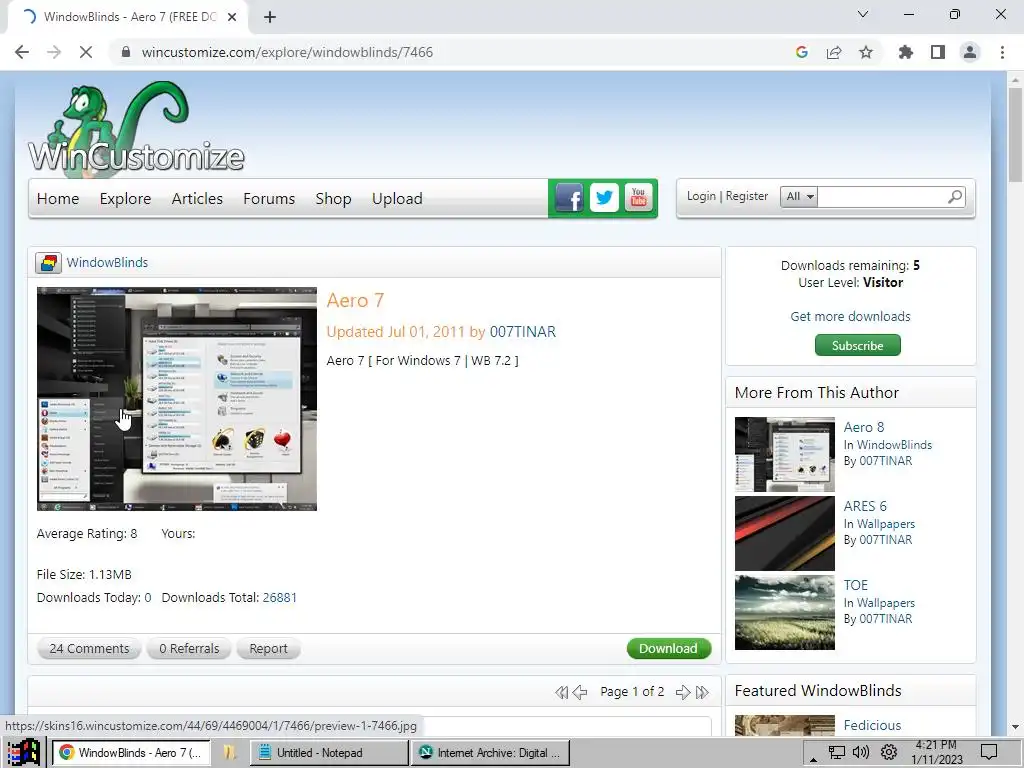Open the Fedicious featured link

coord(872,725)
